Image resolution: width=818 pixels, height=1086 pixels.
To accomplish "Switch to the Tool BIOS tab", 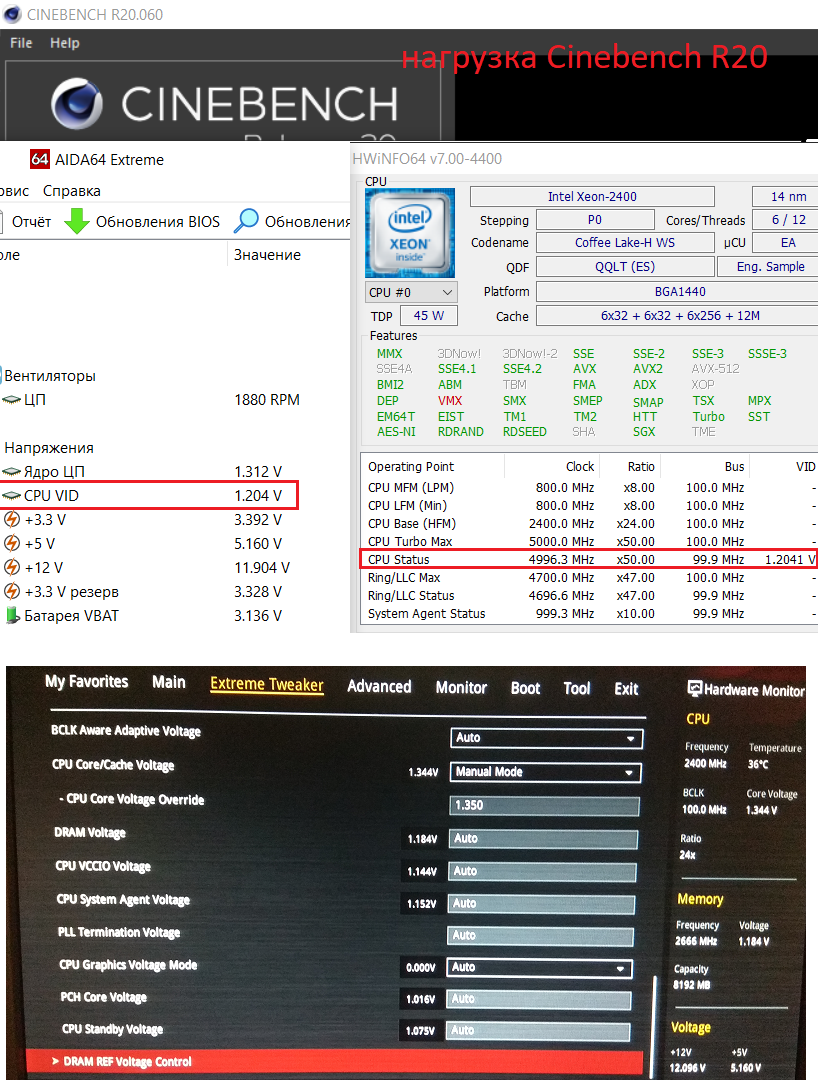I will tap(576, 688).
